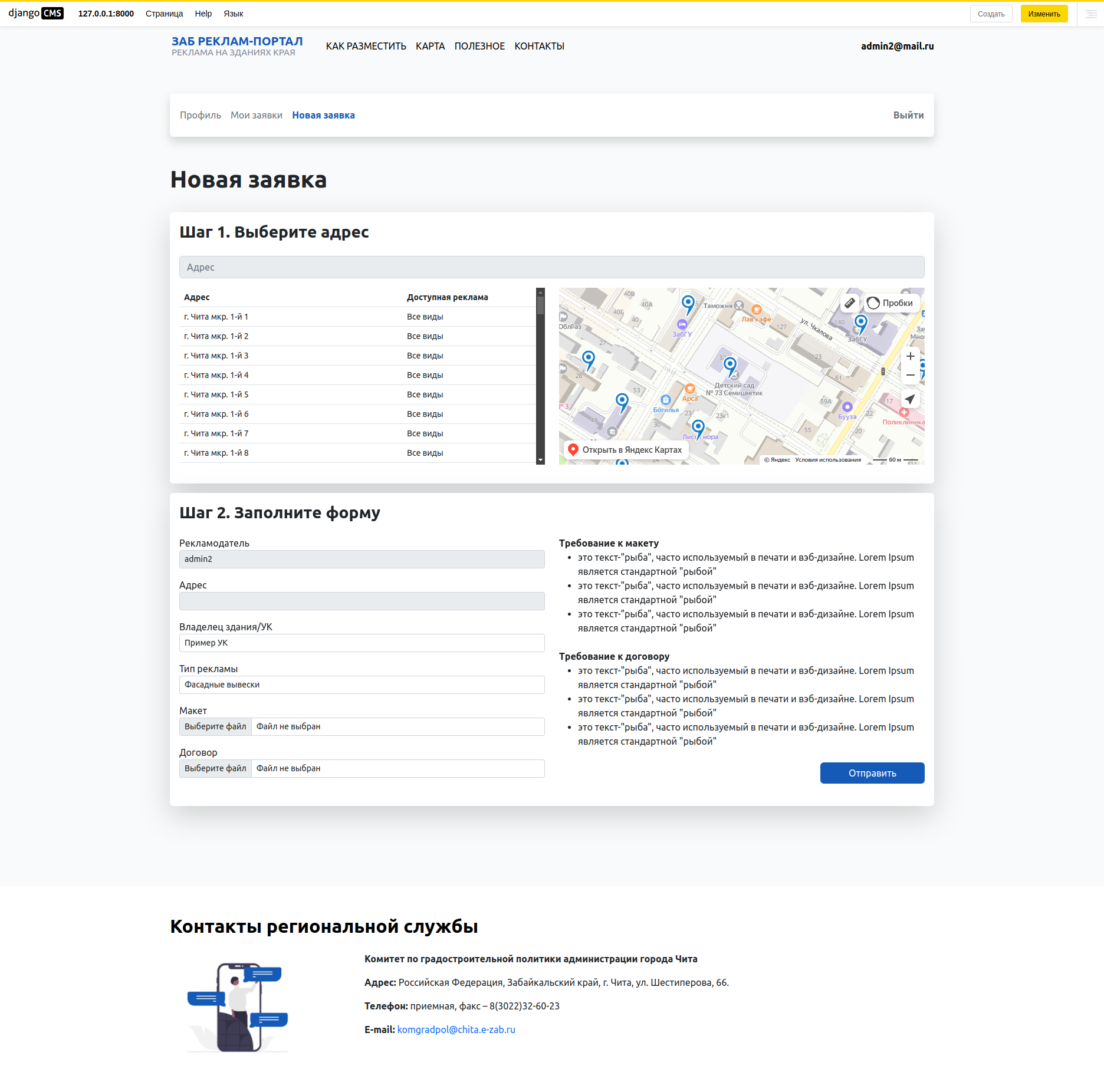Click the komgradpol@chita.e-zab.ru email link

tap(456, 1029)
